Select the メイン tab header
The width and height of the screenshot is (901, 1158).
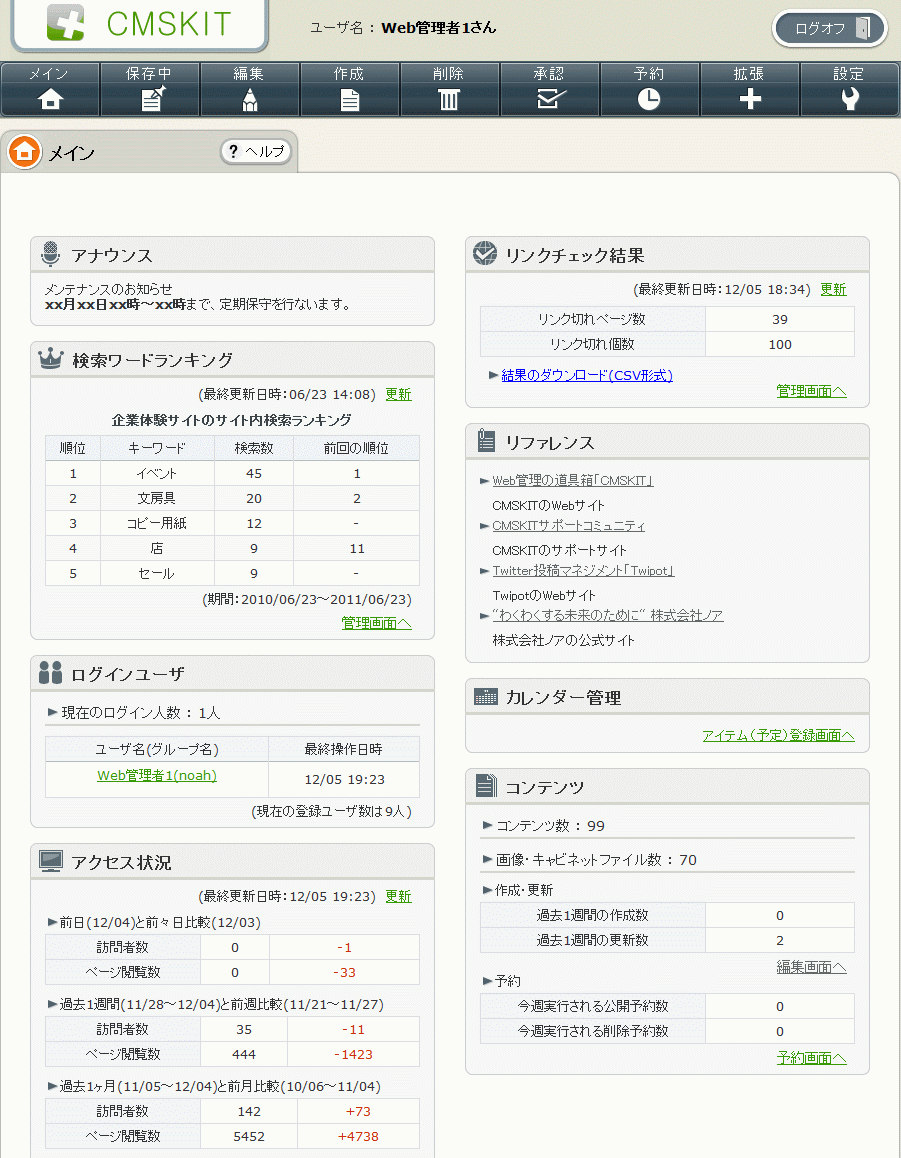[70, 153]
